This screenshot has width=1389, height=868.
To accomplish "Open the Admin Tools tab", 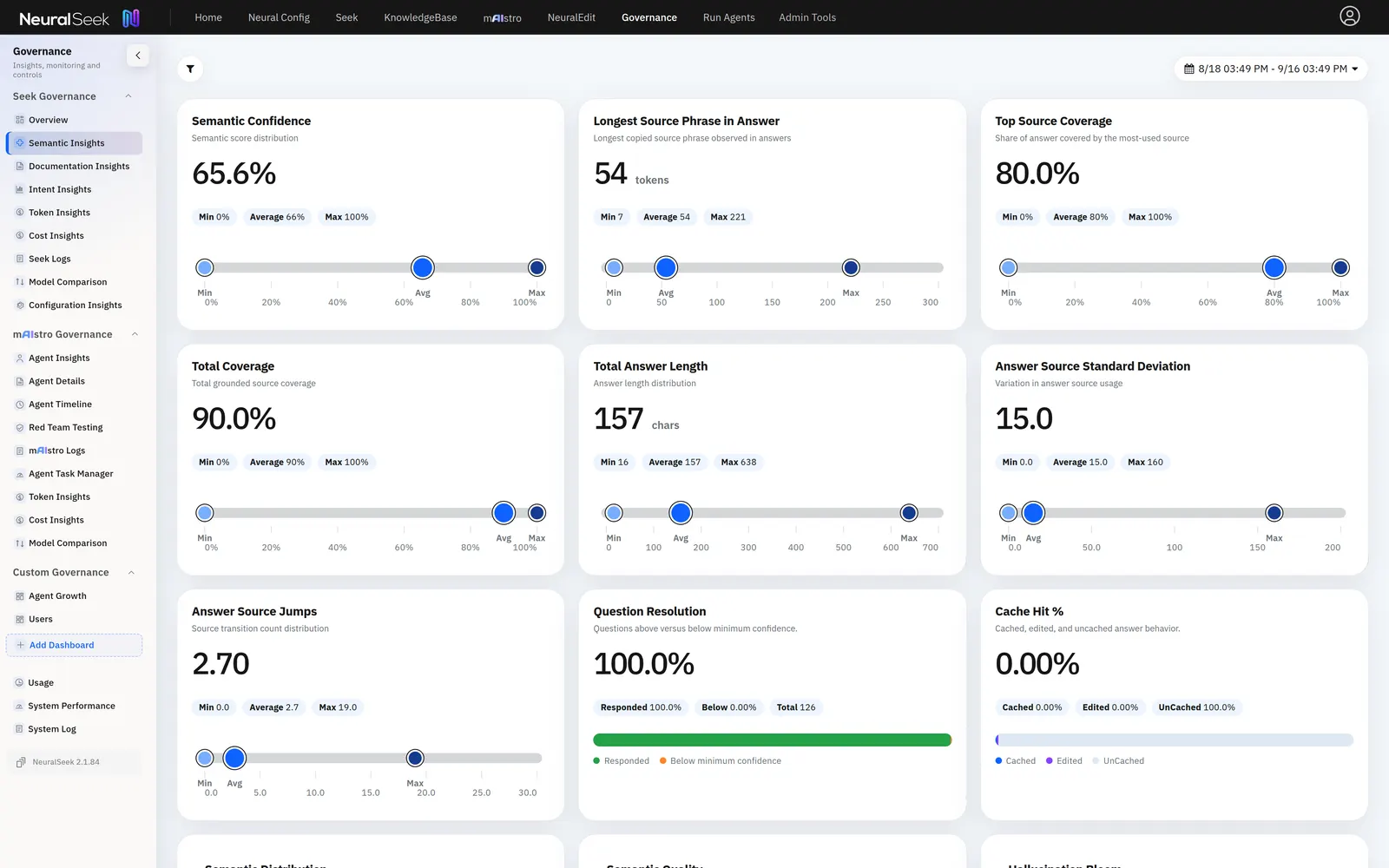I will pos(807,17).
